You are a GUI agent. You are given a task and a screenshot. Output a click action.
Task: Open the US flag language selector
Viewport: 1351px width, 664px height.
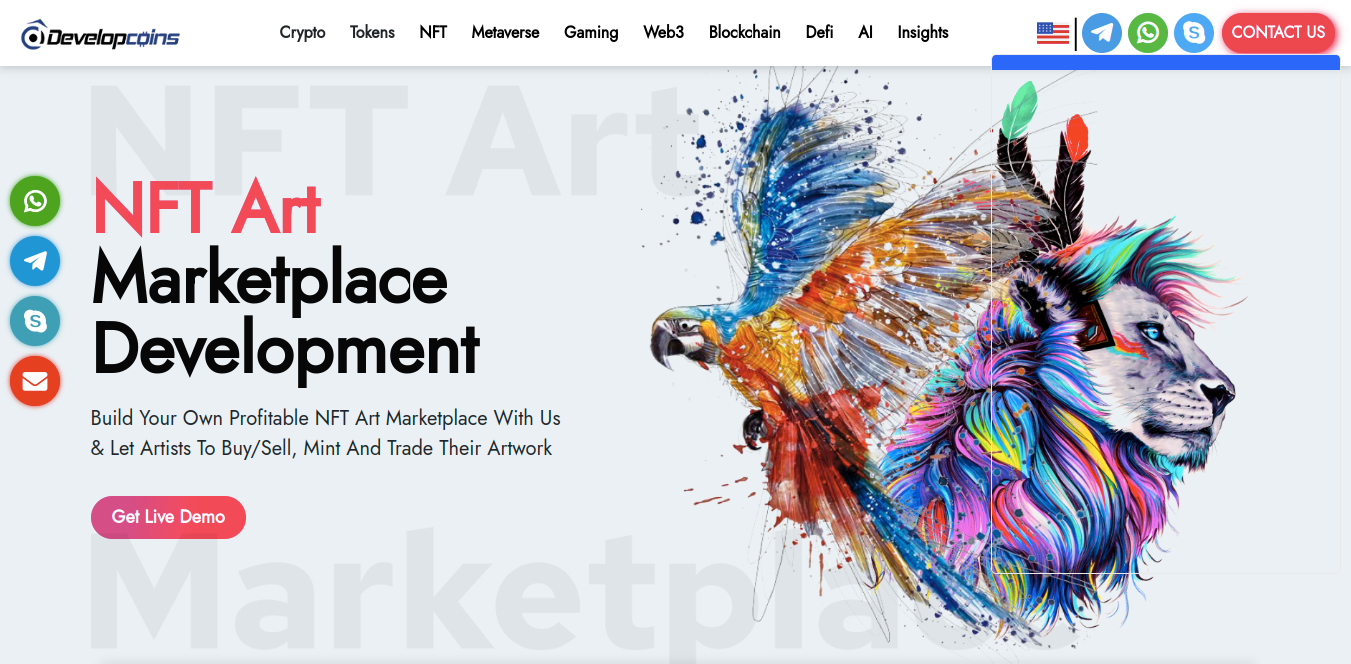(x=1053, y=33)
